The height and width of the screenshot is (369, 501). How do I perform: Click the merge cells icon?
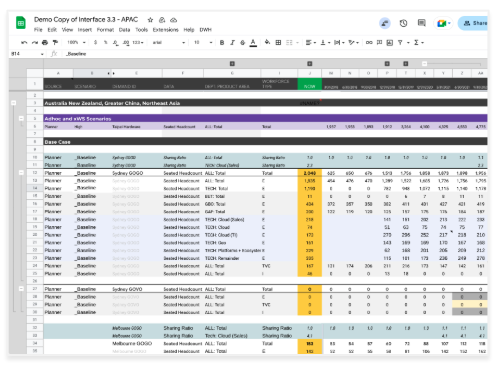tap(289, 43)
